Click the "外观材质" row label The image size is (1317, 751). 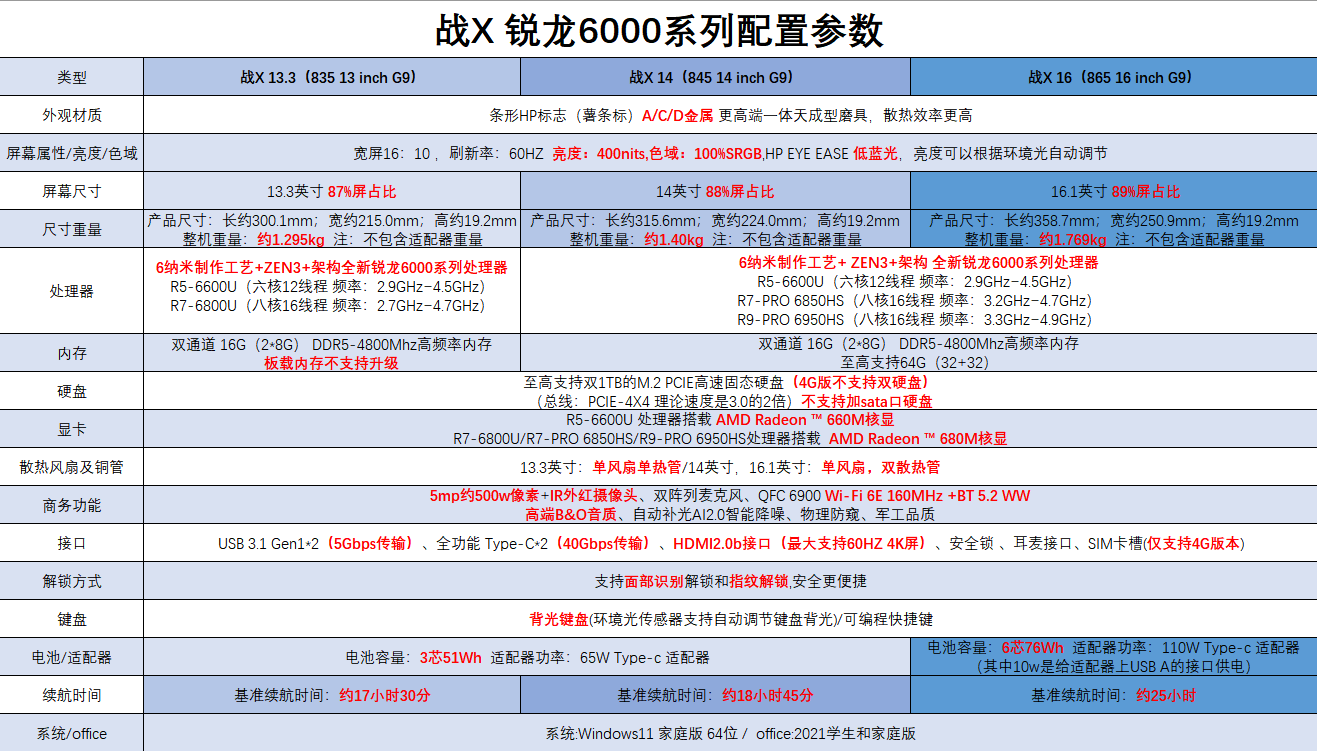click(x=72, y=115)
